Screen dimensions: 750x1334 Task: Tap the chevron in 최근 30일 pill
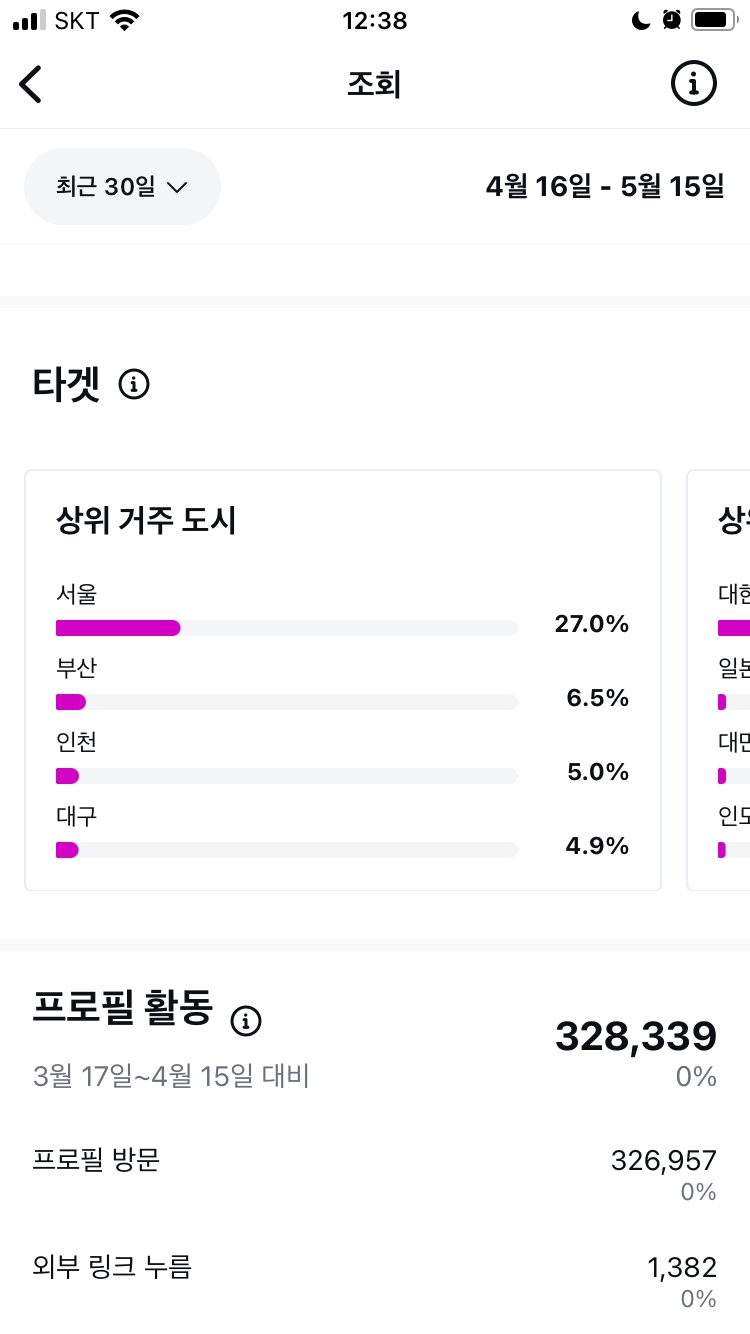point(177,187)
